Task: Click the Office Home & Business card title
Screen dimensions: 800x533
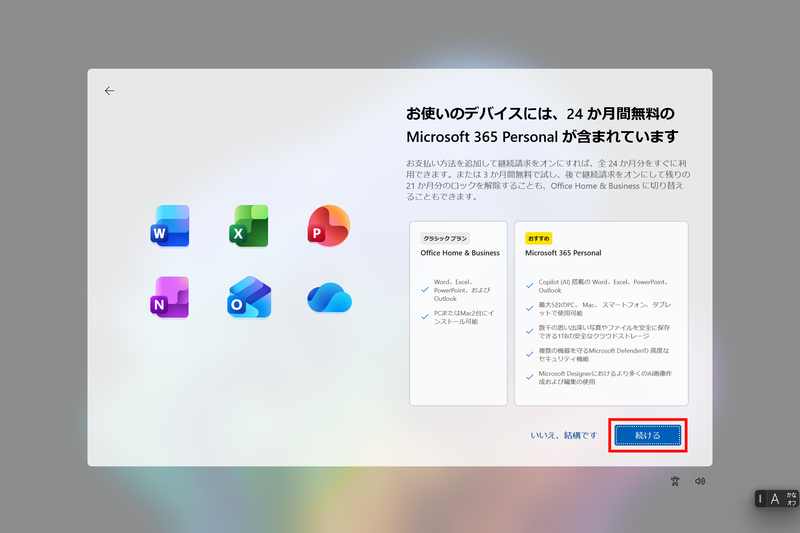Action: 460,252
